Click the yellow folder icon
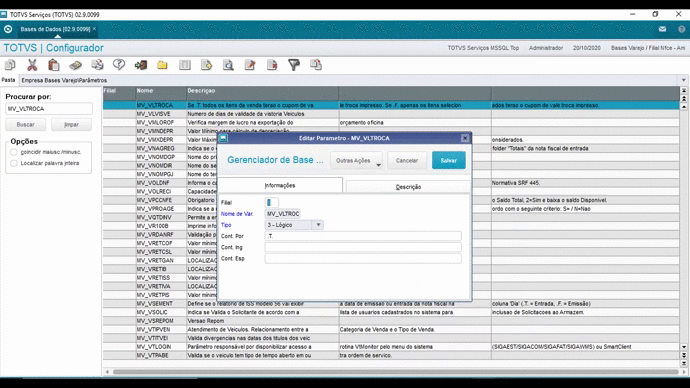Screen dimensions: 690x388 162,65
